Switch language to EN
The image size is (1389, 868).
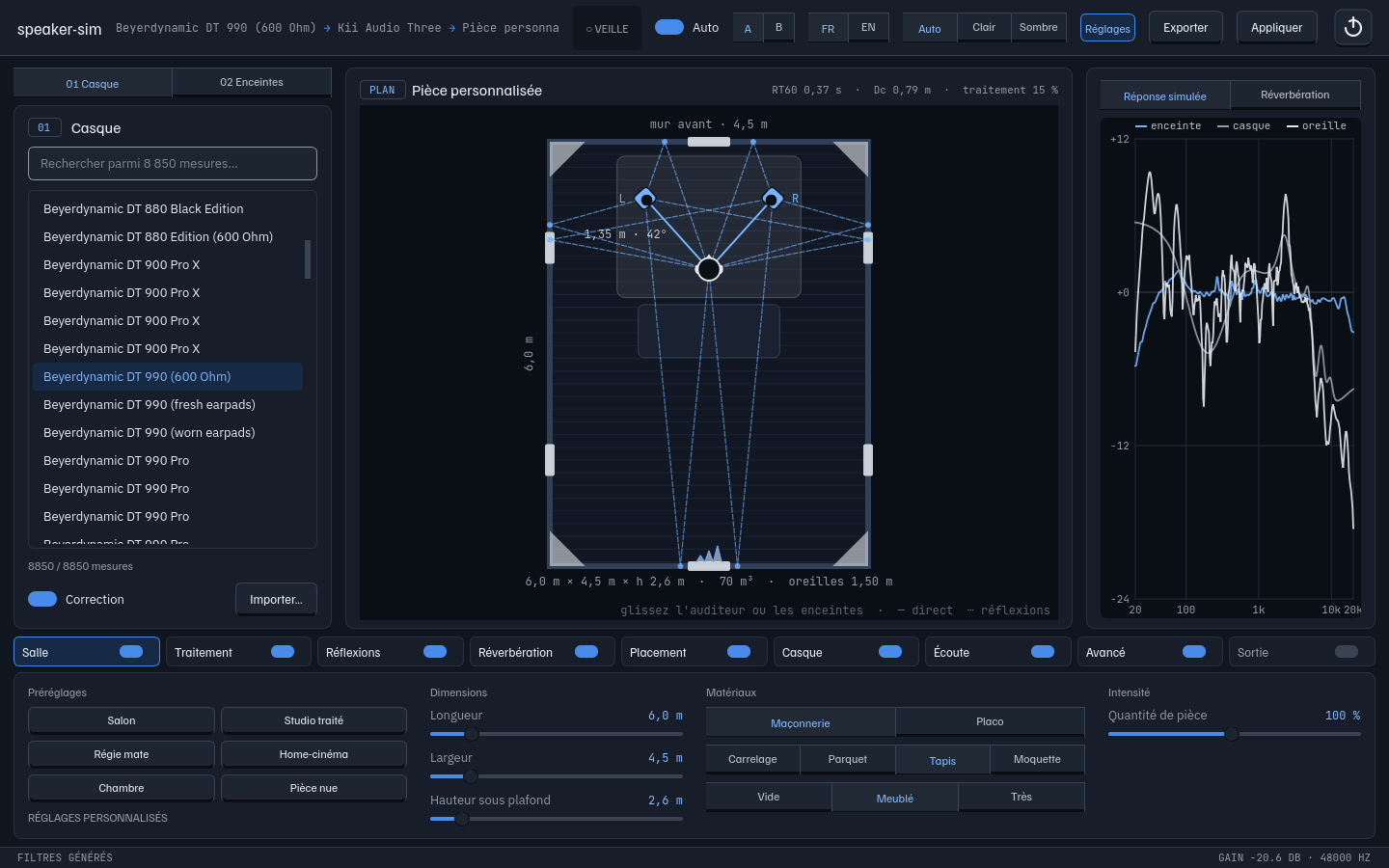point(868,27)
